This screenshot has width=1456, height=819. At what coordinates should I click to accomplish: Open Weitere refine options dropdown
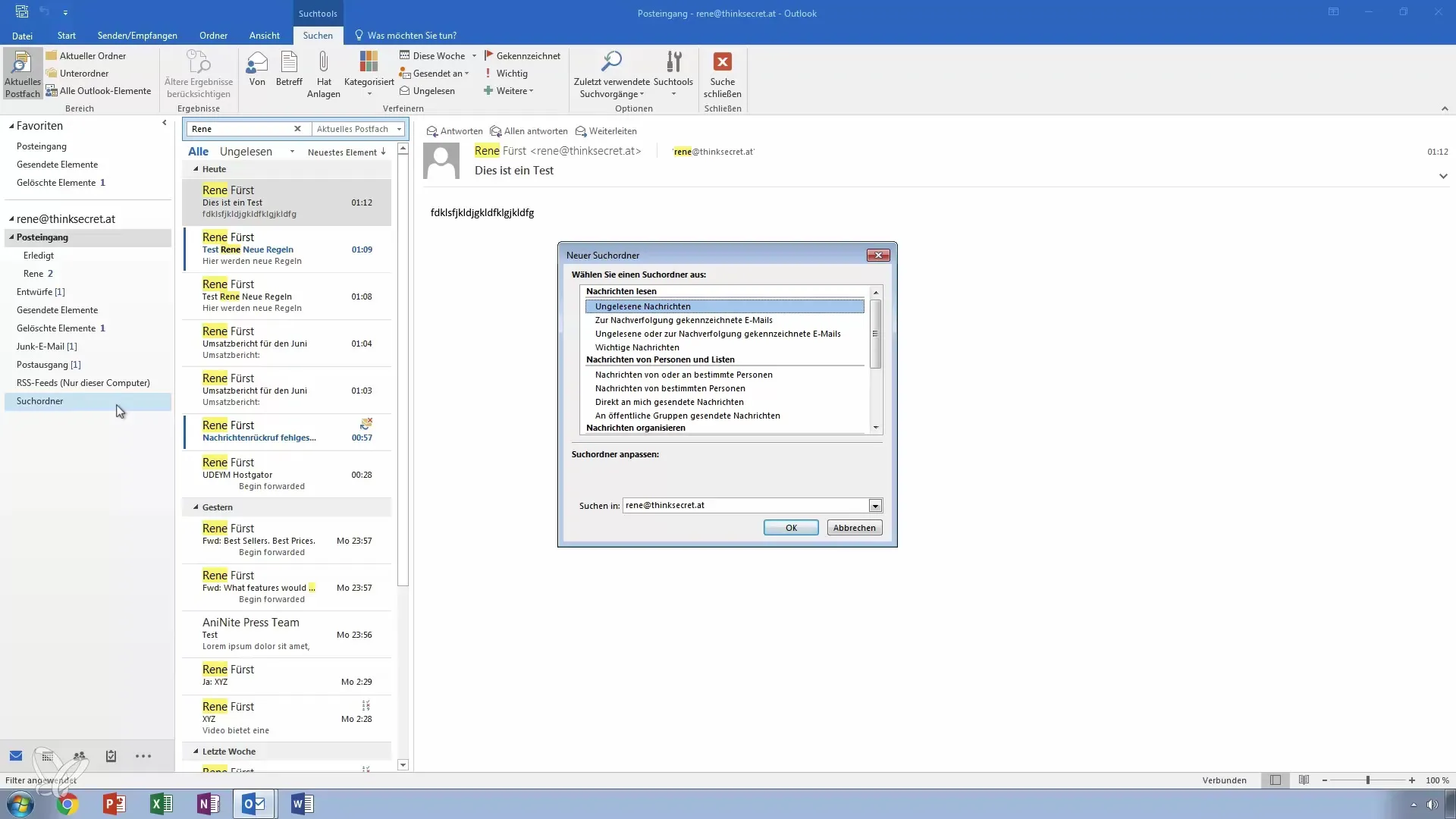(508, 91)
